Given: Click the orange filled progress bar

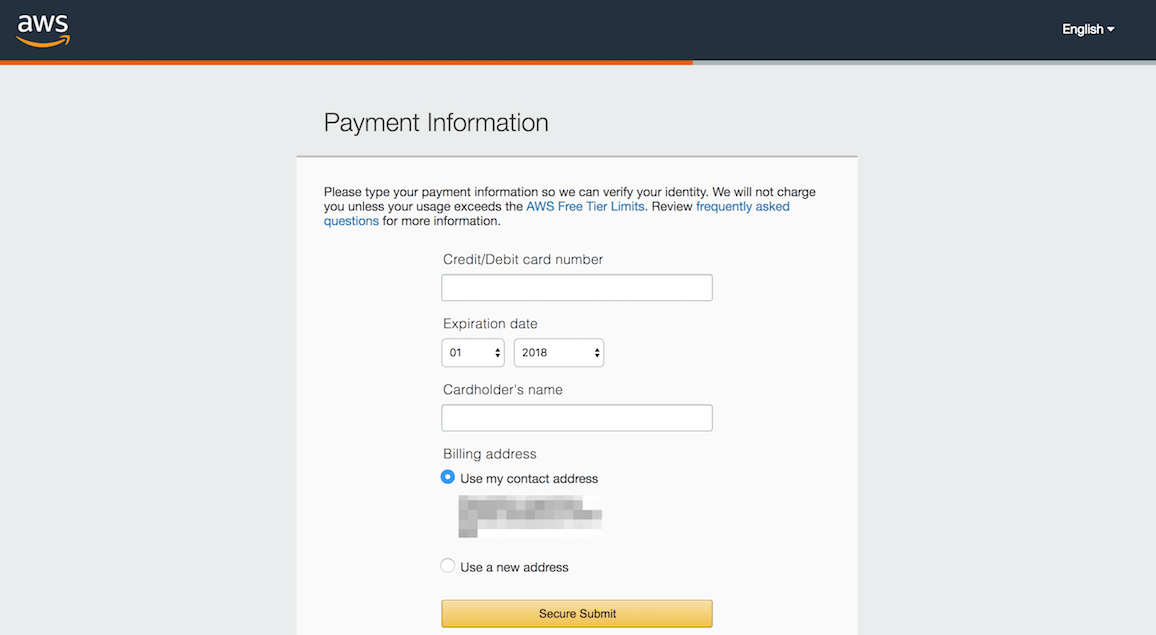Looking at the screenshot, I should coord(346,62).
